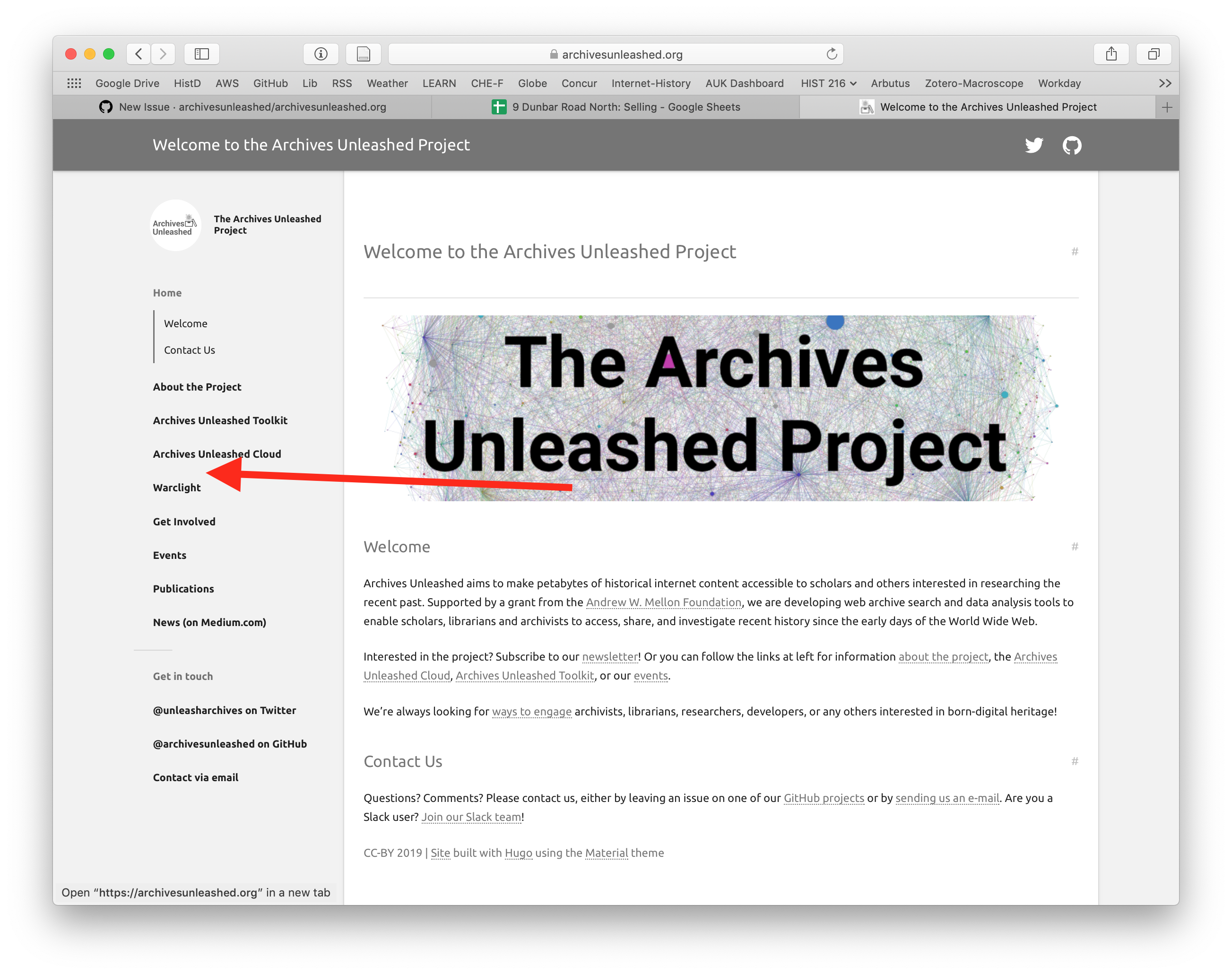
Task: Click the sidebar toggle icon in toolbar
Action: pos(204,54)
